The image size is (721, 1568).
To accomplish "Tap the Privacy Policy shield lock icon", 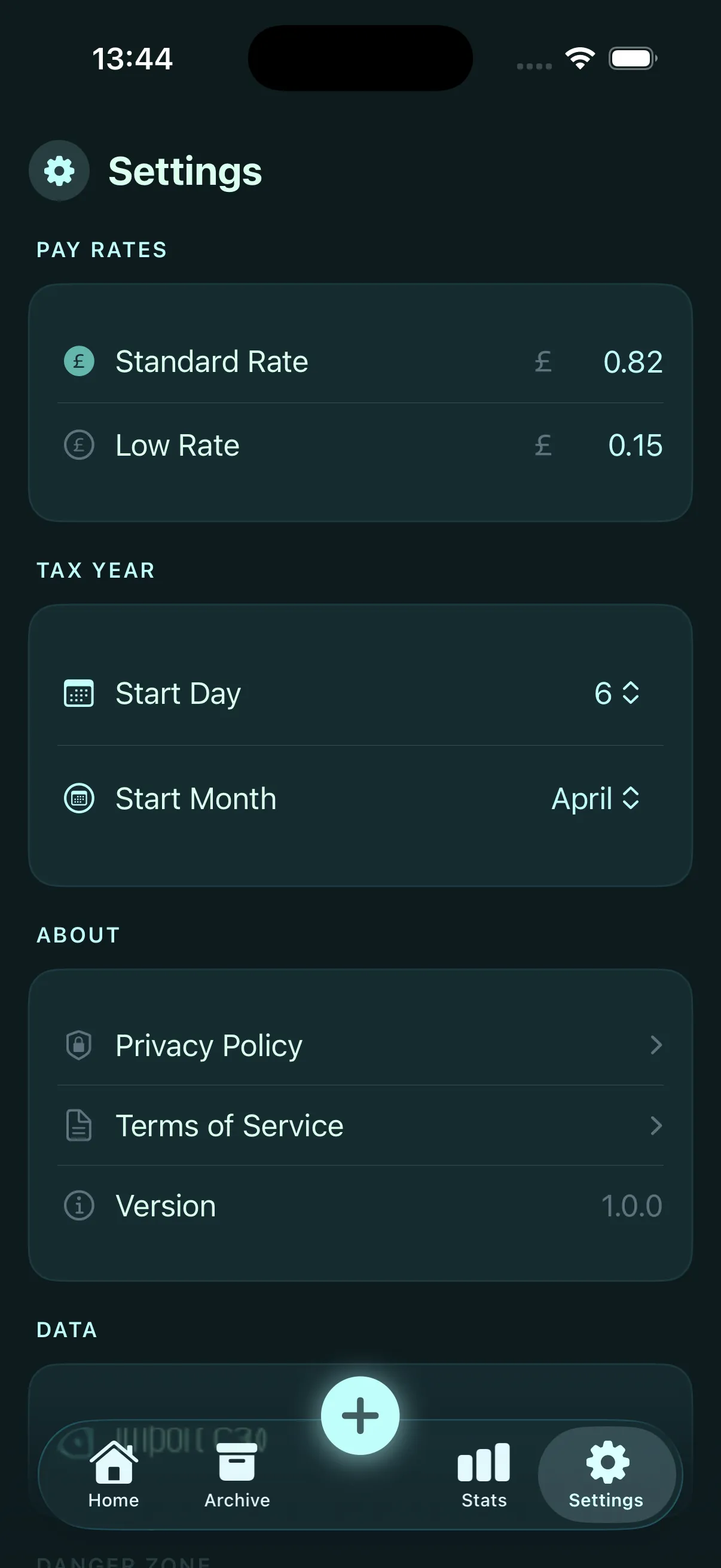I will pyautogui.click(x=79, y=1045).
